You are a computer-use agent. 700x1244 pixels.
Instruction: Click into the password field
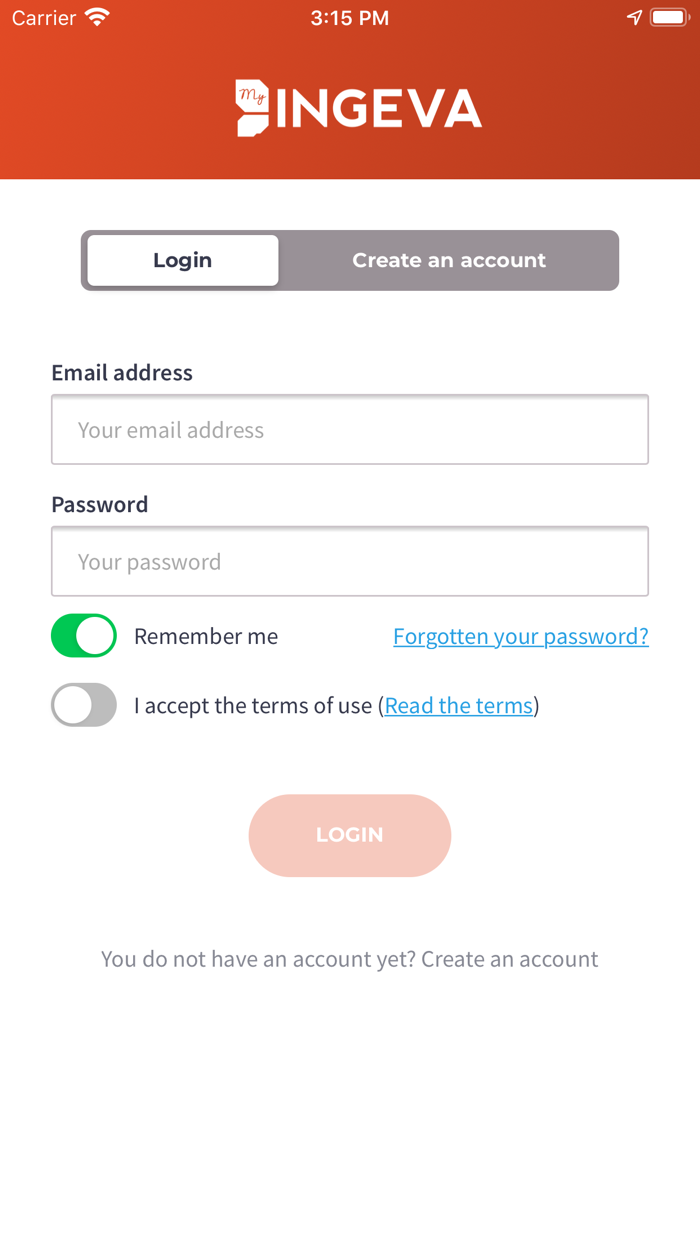pos(350,562)
